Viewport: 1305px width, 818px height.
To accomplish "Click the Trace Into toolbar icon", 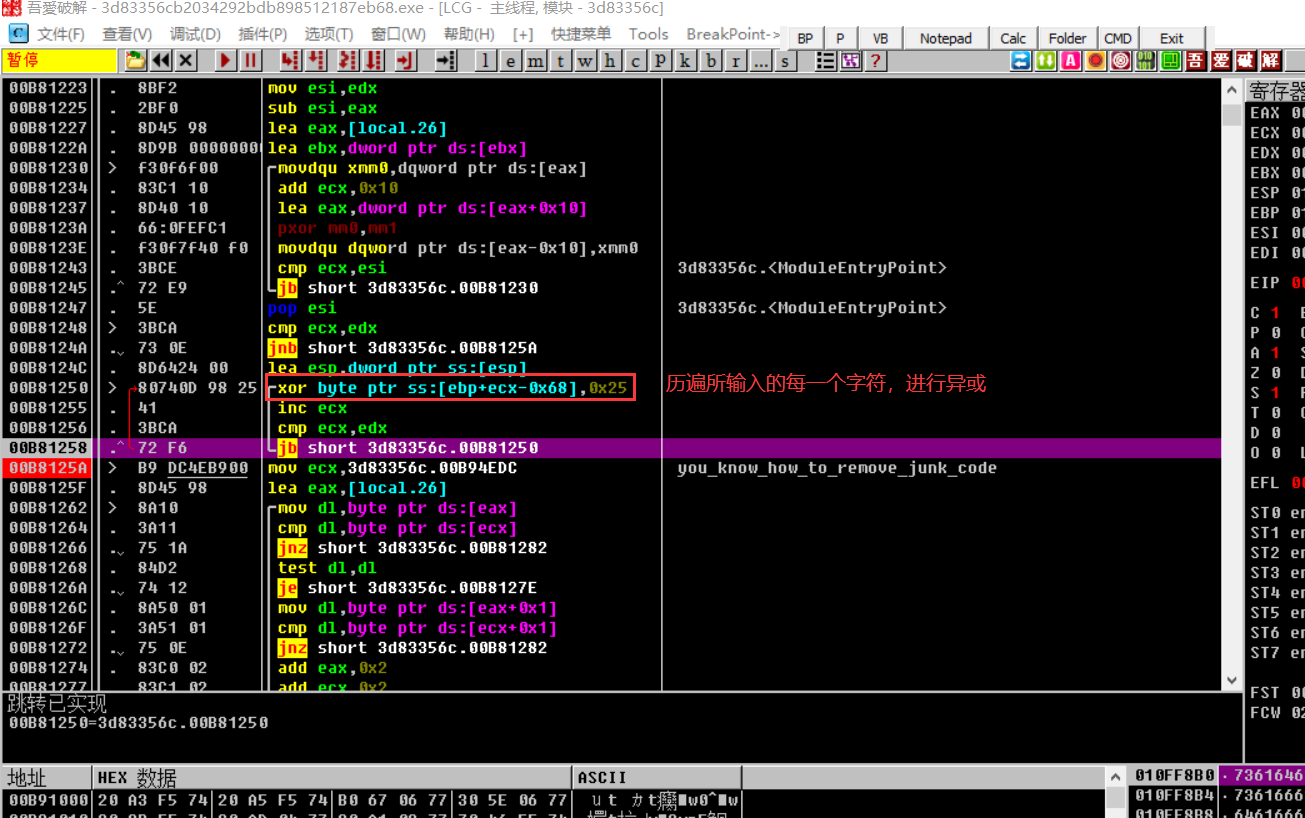I will point(346,61).
